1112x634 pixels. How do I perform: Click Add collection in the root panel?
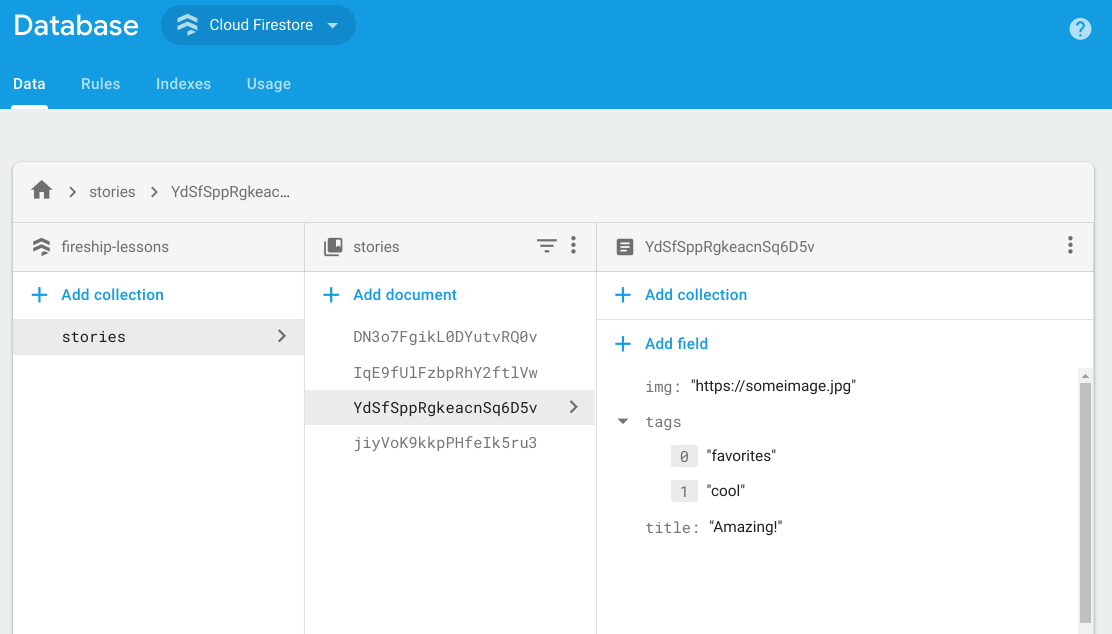(x=96, y=294)
